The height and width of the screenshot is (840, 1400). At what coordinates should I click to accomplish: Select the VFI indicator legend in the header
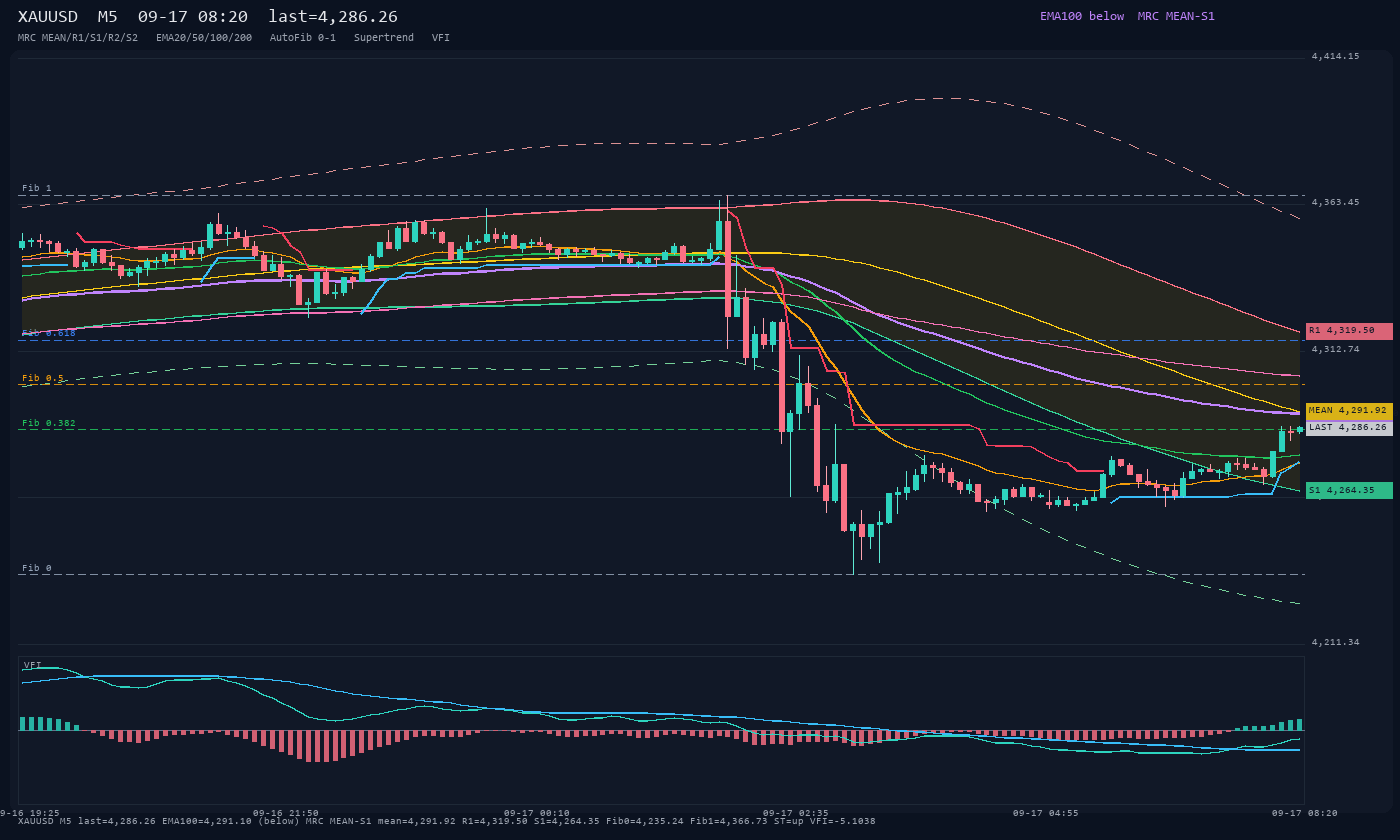[441, 38]
